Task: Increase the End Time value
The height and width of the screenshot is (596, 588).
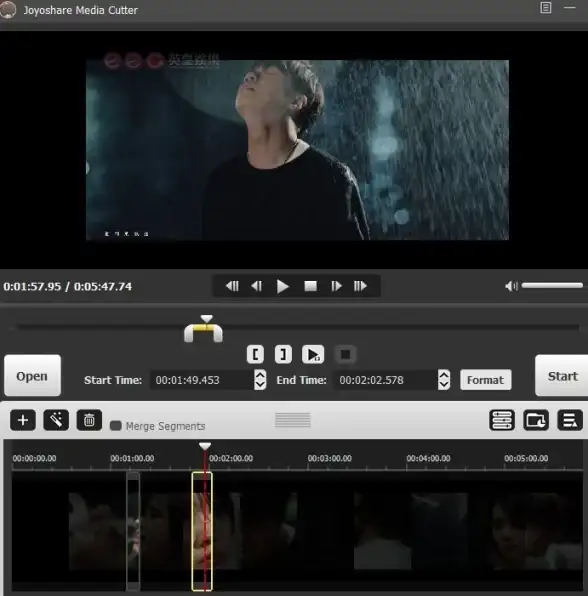Action: click(x=444, y=375)
